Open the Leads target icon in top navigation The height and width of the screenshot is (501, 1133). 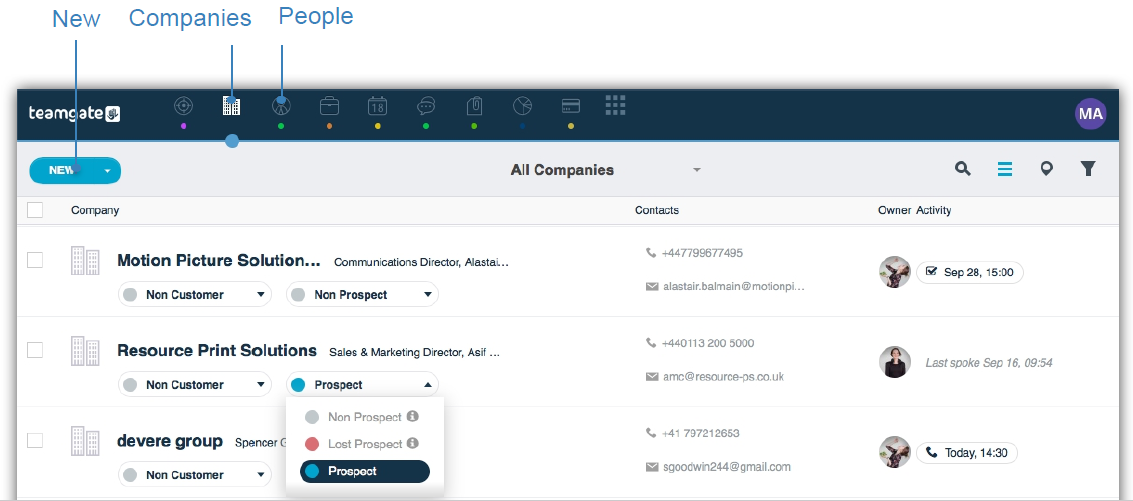point(184,106)
